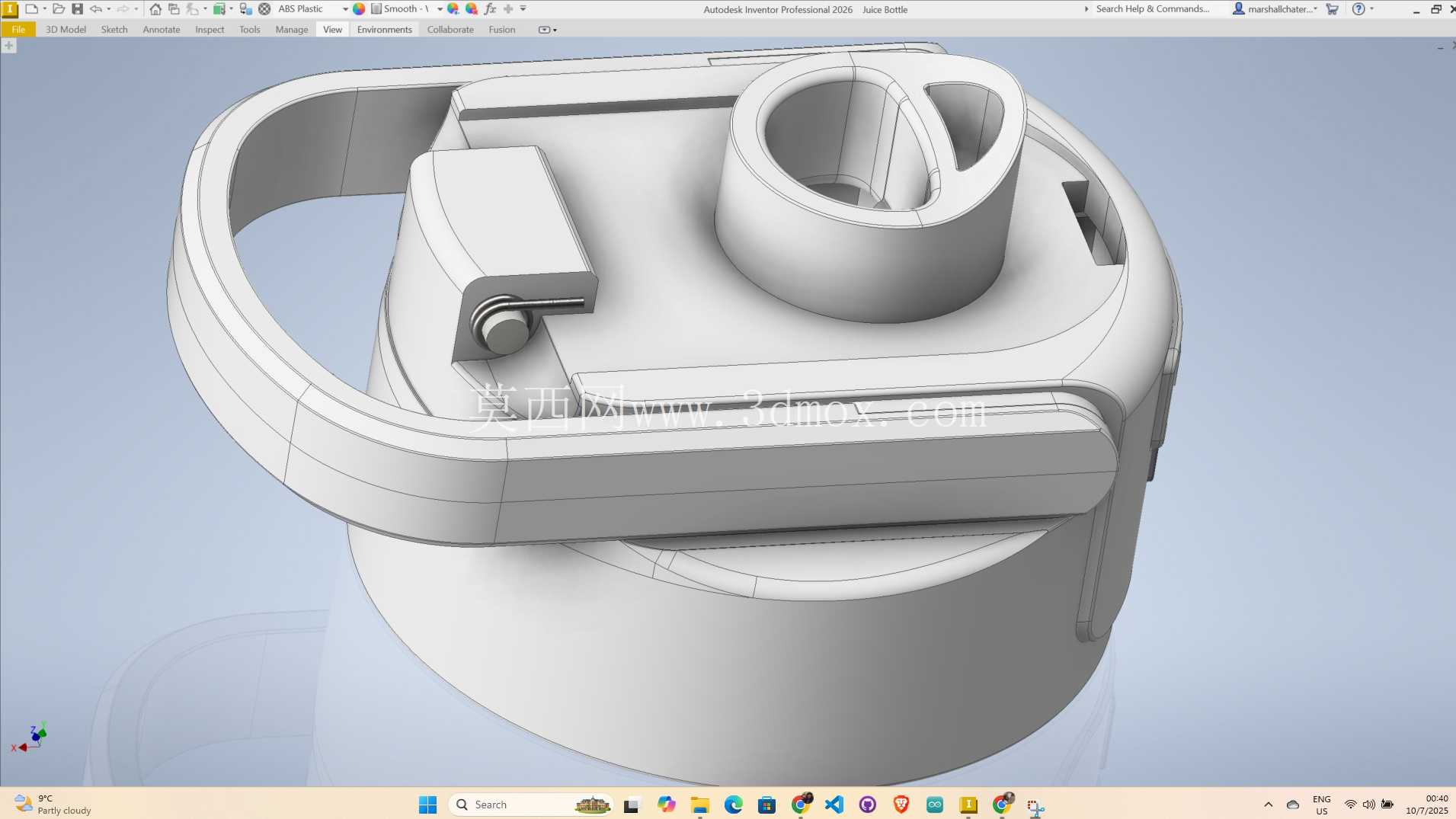1456x819 pixels.
Task: Click the Home view icon
Action: point(155,9)
